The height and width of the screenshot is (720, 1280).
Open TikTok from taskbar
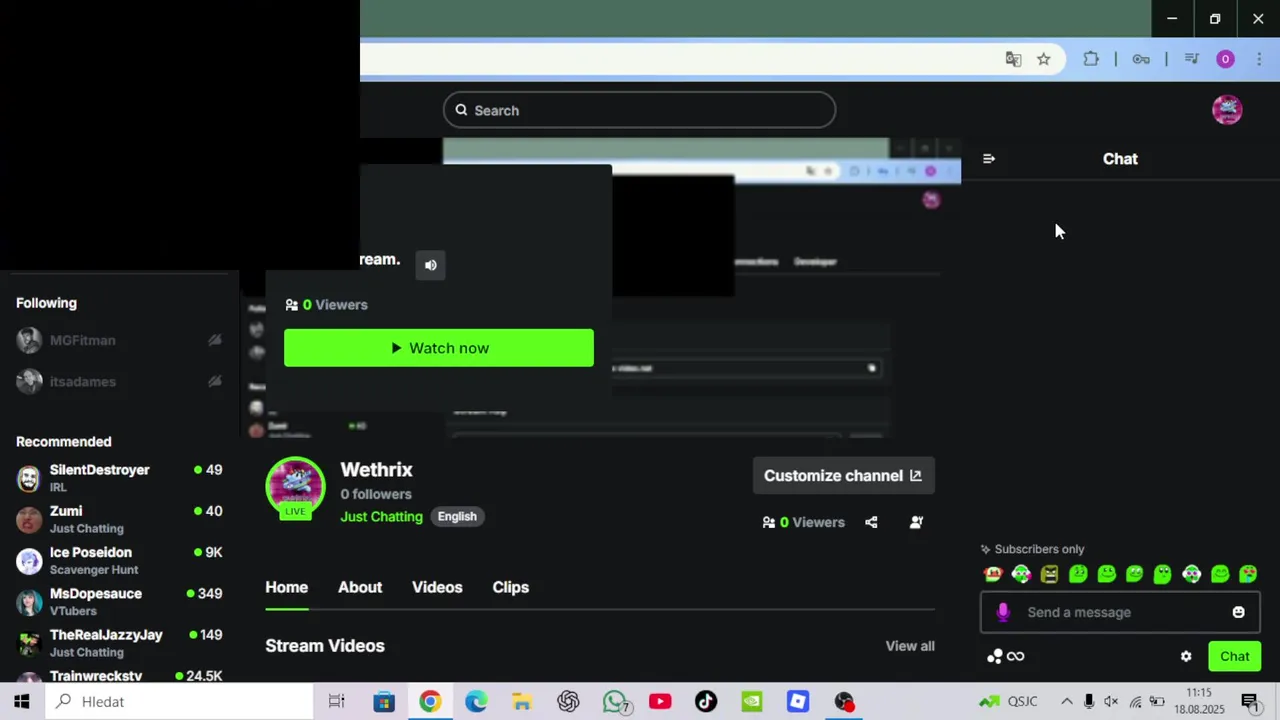pyautogui.click(x=706, y=702)
